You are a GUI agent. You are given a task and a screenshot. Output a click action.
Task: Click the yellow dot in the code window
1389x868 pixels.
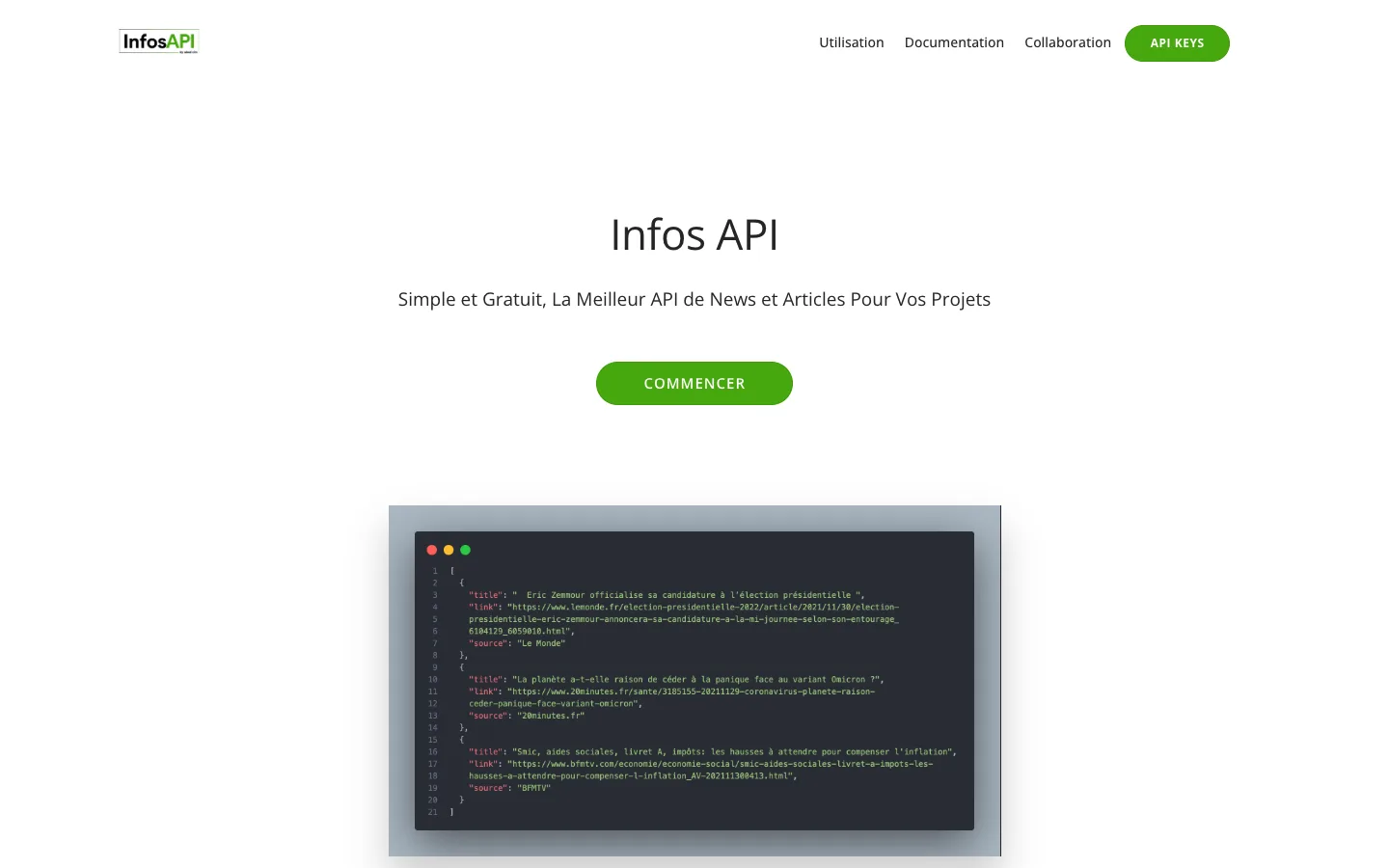[x=449, y=550]
